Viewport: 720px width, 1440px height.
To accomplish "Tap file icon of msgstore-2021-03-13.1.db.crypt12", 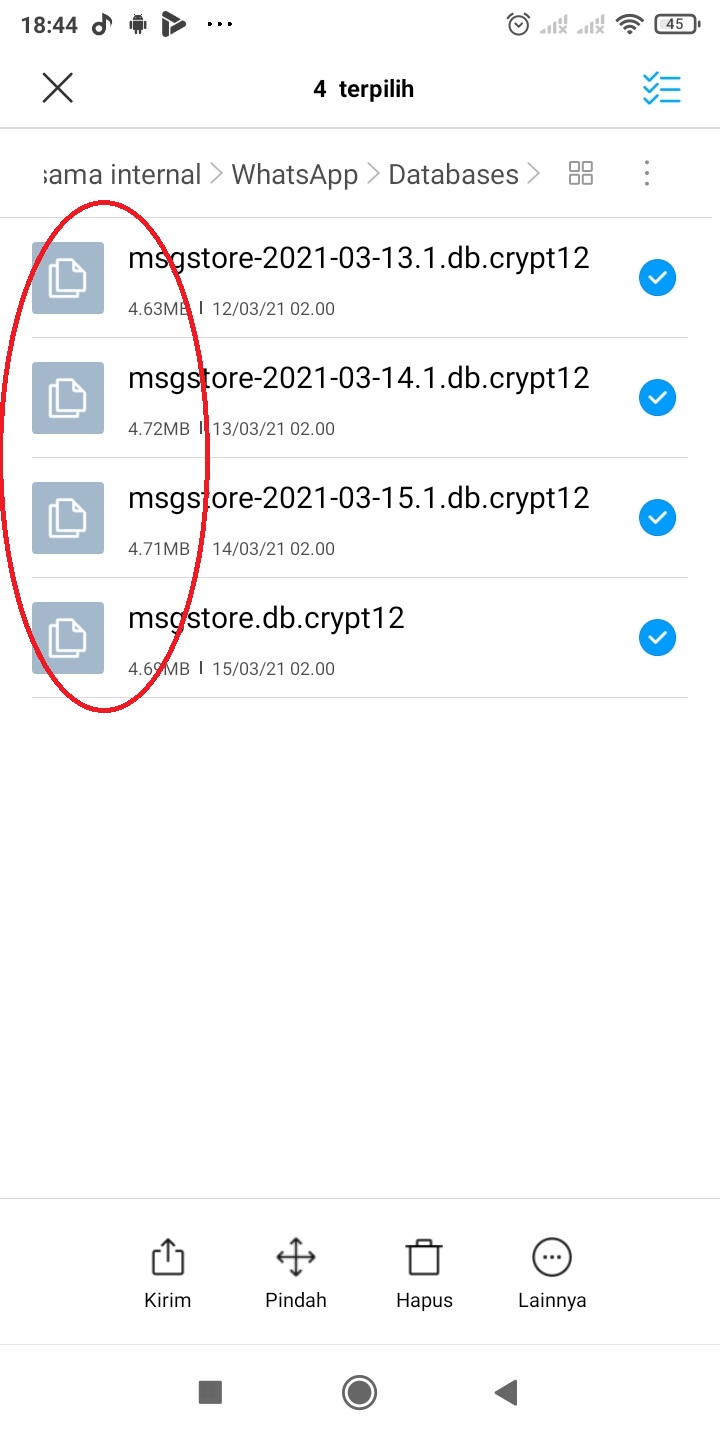I will point(68,278).
